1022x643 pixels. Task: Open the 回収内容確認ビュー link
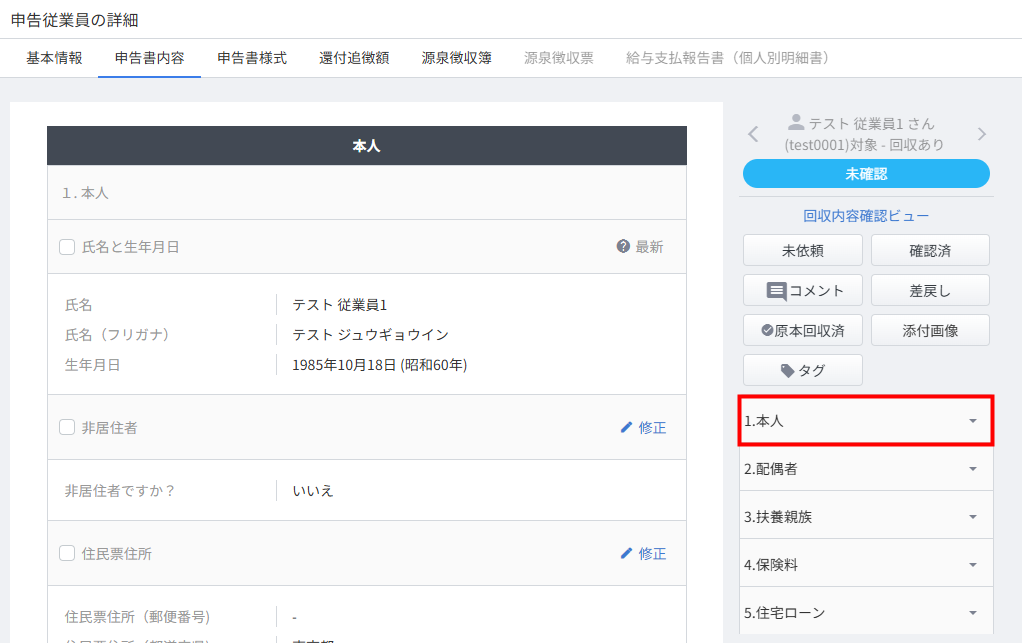(866, 215)
